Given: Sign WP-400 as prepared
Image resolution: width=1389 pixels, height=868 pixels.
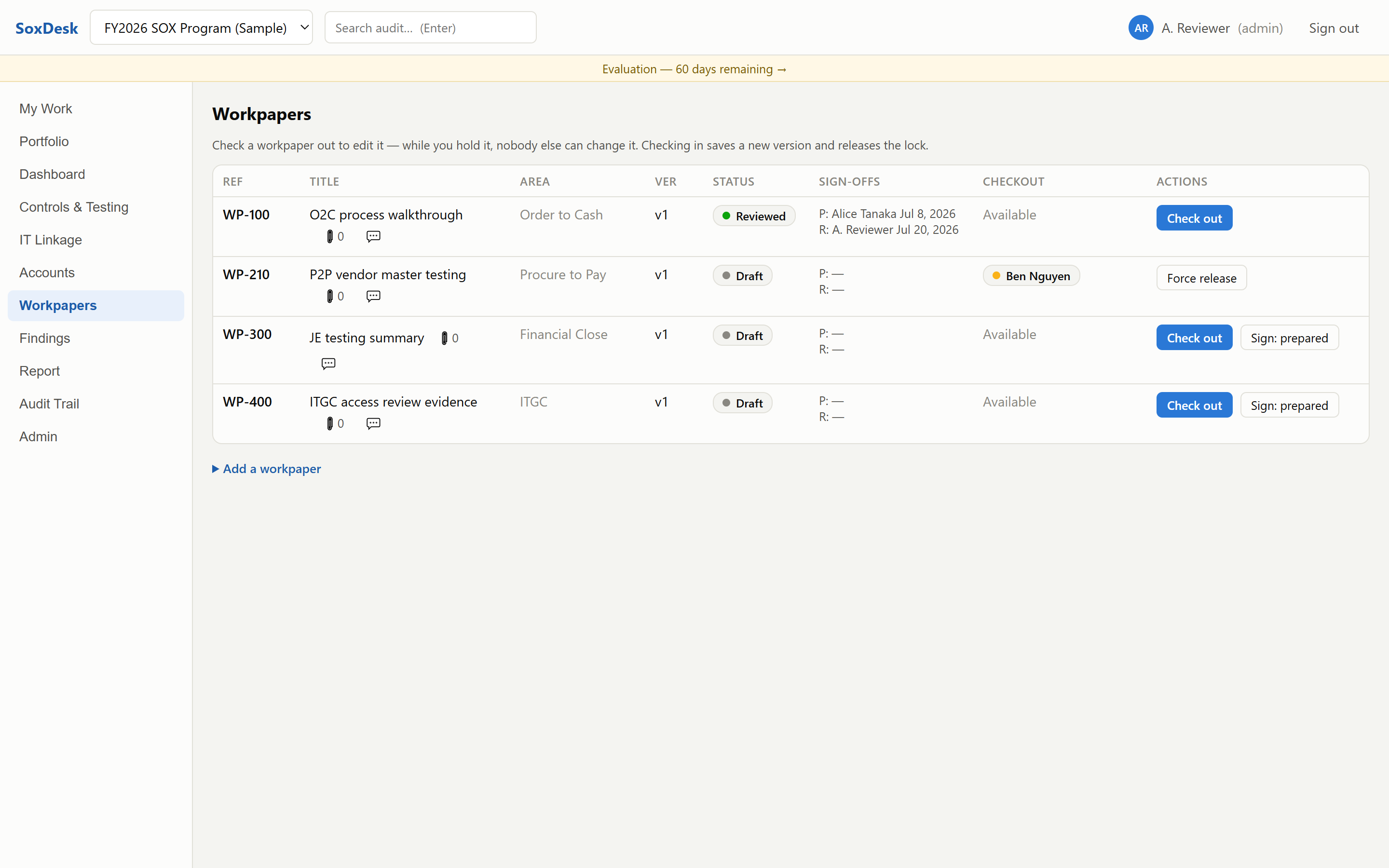Looking at the screenshot, I should [1289, 405].
